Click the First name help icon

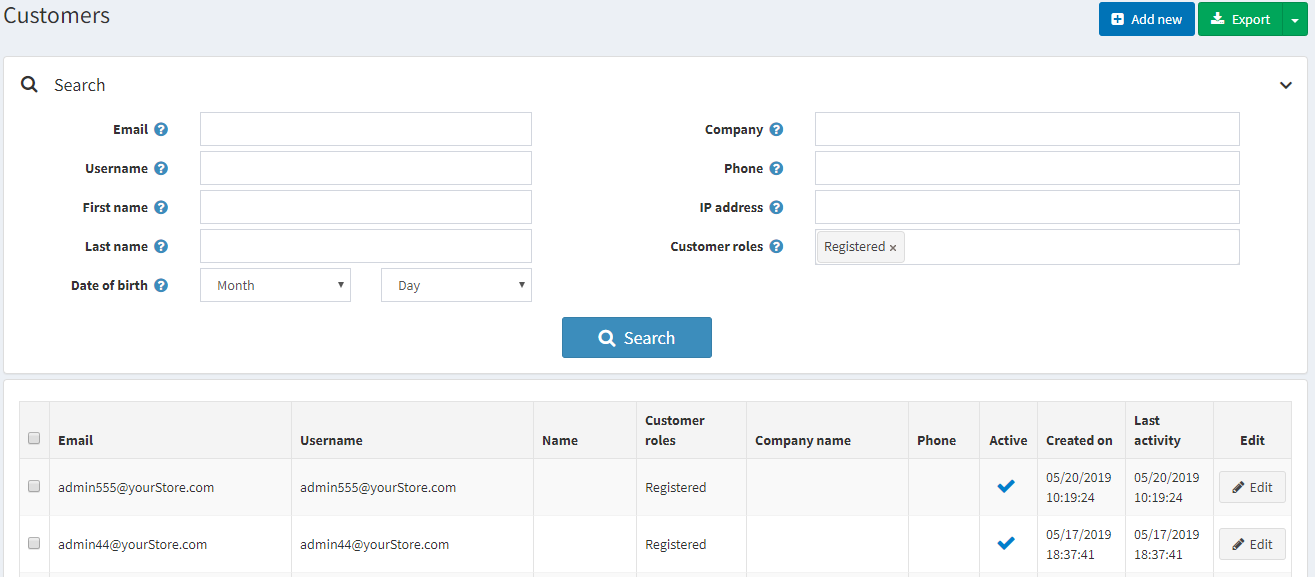pos(161,208)
